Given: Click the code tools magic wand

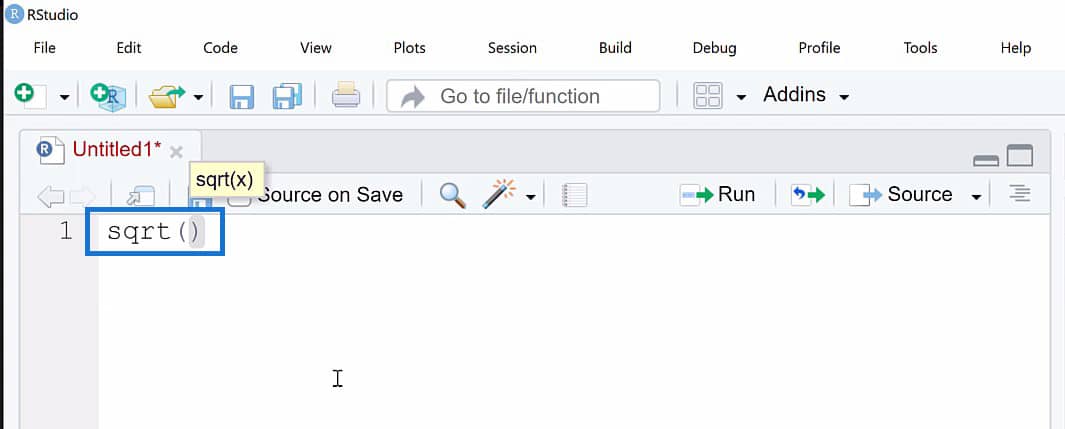Looking at the screenshot, I should [499, 194].
